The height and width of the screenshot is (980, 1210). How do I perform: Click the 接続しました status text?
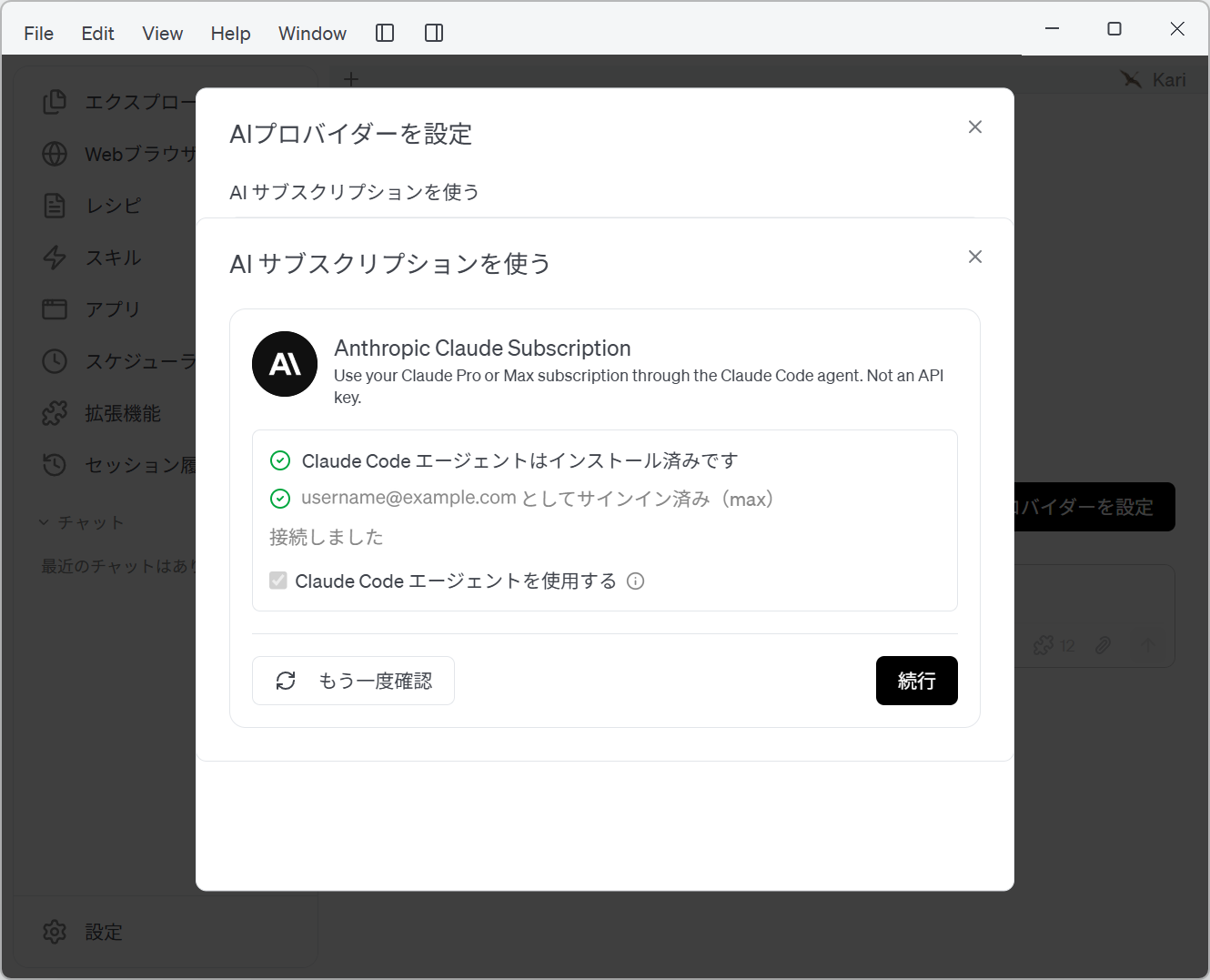327,537
